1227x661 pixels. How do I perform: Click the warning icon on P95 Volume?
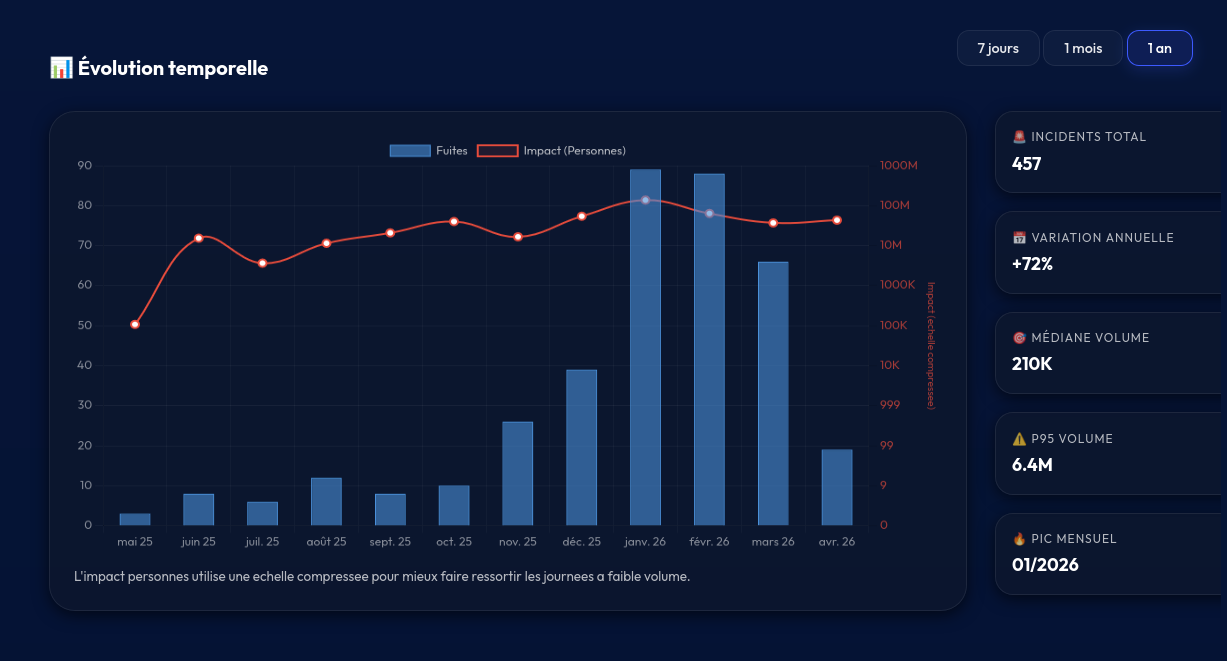[1019, 439]
